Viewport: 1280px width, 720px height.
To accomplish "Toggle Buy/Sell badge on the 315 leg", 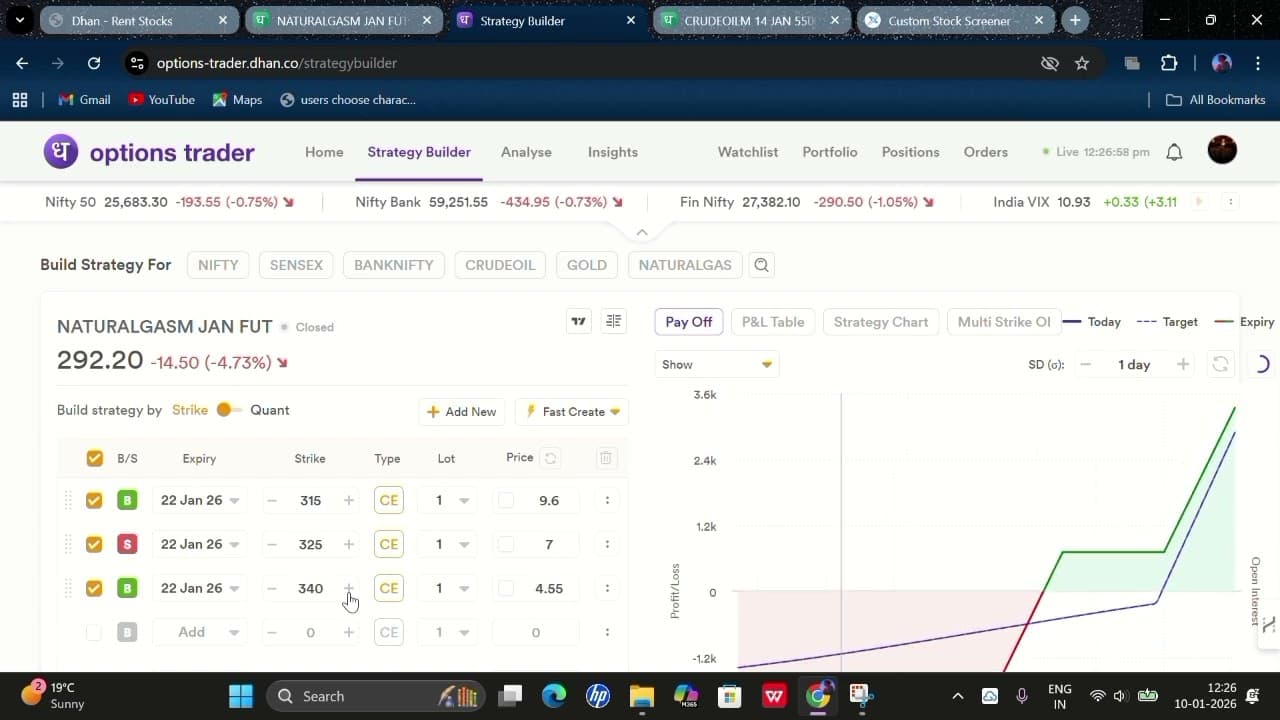I will coord(127,500).
